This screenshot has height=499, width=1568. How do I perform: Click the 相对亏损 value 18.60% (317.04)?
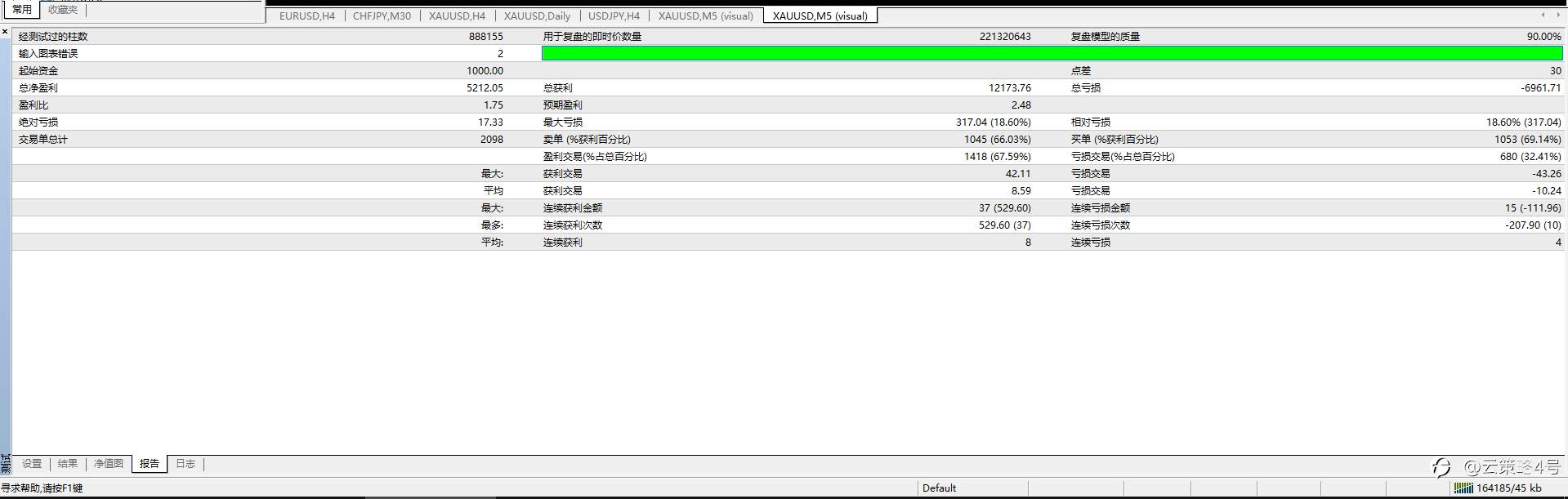coord(1523,123)
